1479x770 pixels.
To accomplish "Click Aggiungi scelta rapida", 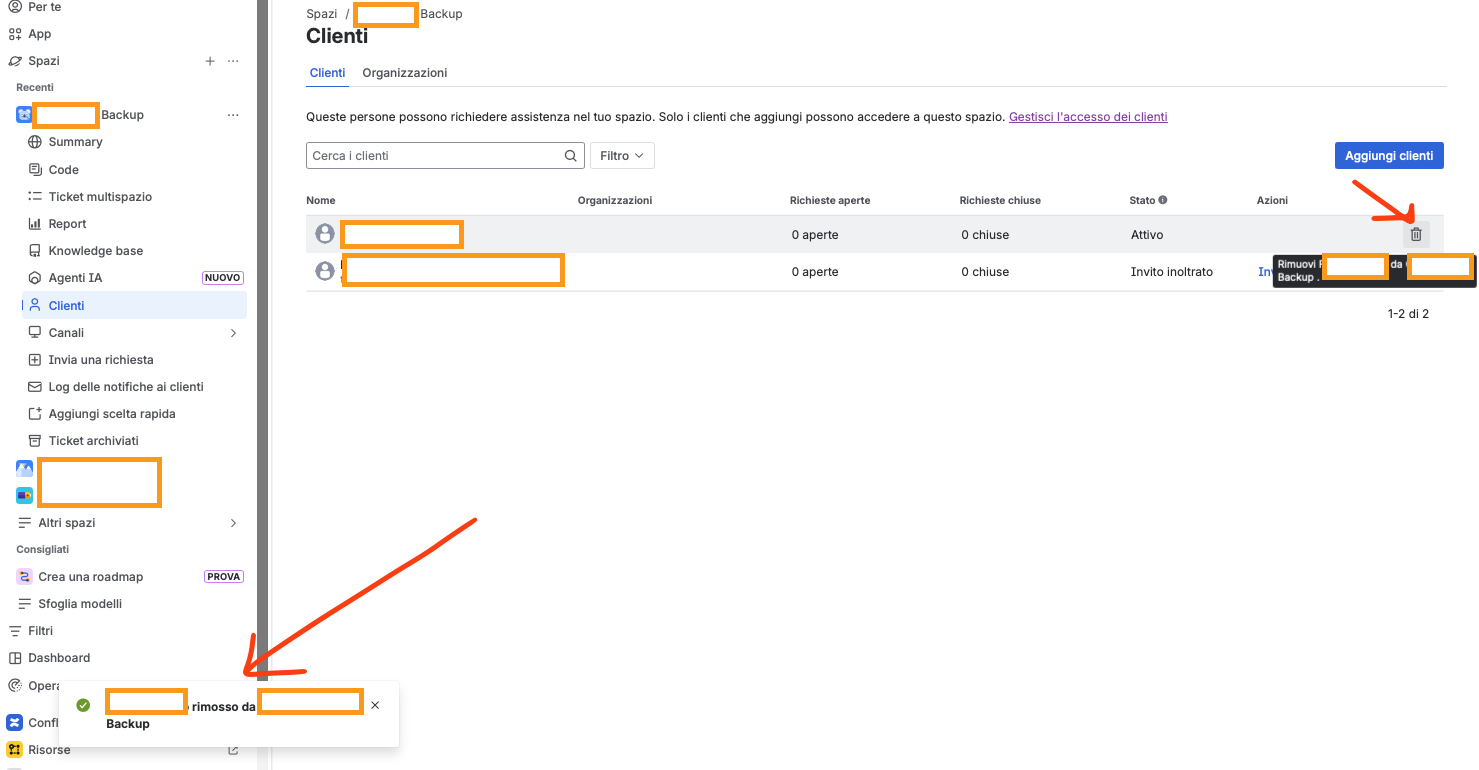I will coord(112,414).
